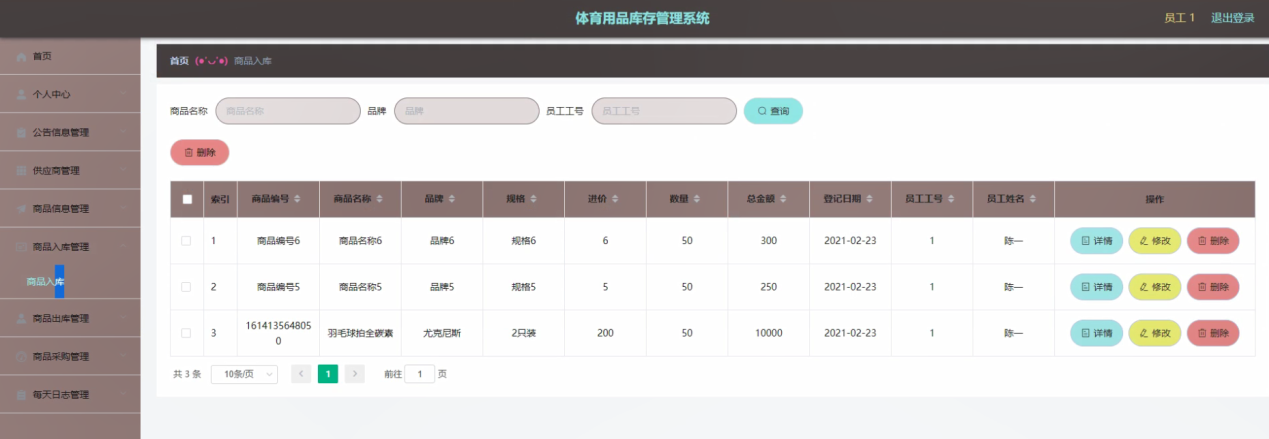This screenshot has width=1269, height=439.
Task: Check the box for row 商品编号5
Action: pyautogui.click(x=186, y=287)
